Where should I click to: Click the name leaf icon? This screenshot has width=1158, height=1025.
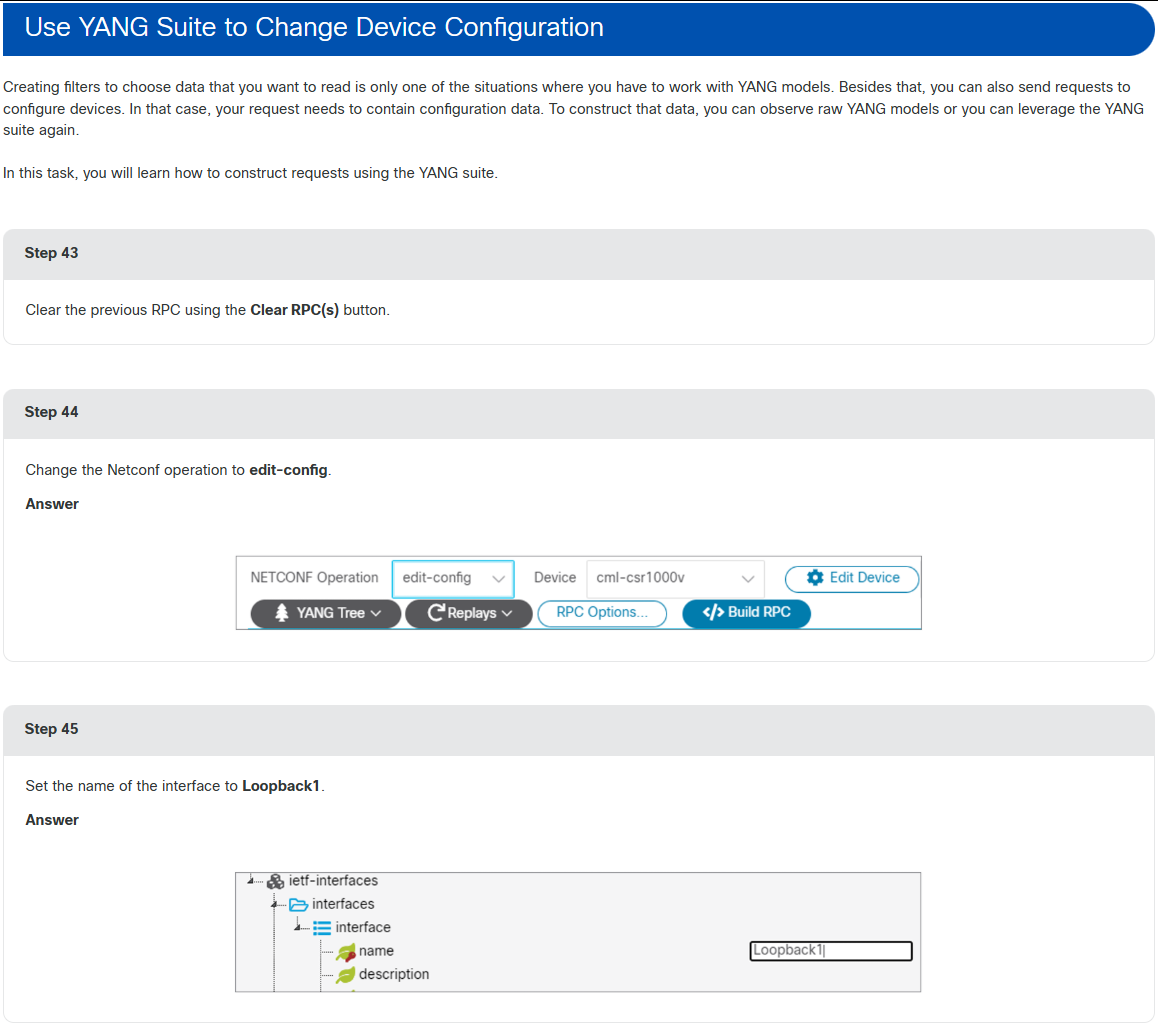pyautogui.click(x=346, y=953)
